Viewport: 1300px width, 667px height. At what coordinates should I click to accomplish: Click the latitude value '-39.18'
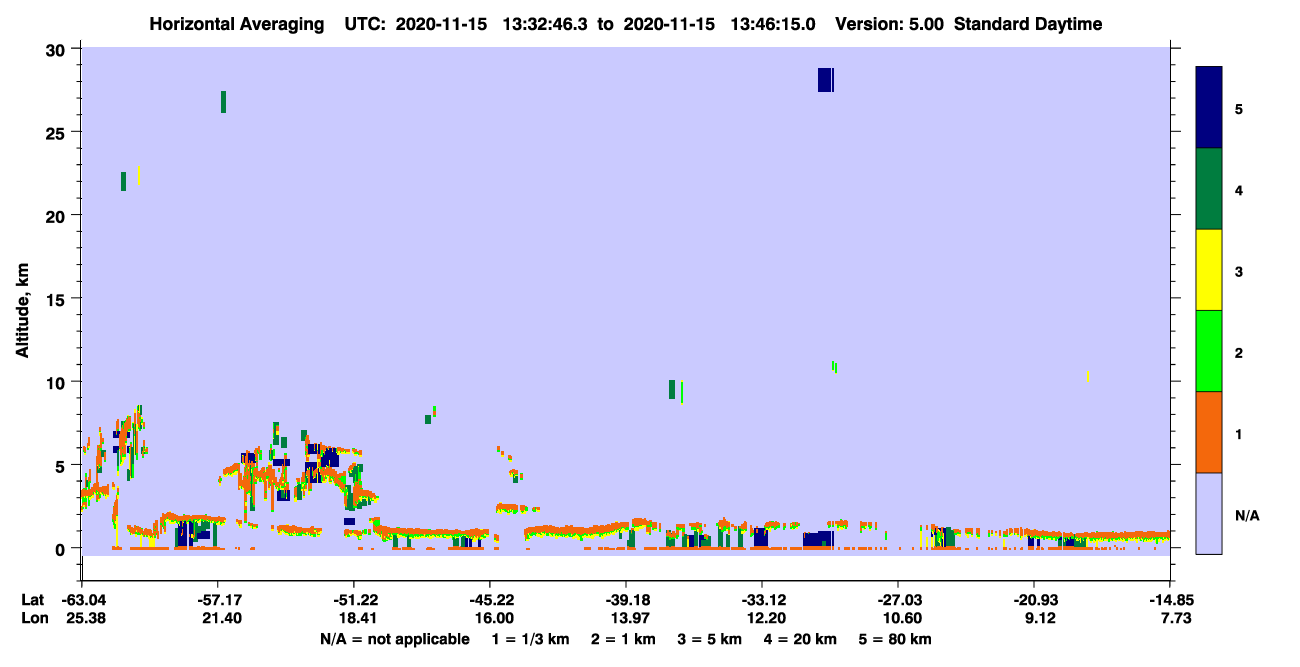(x=626, y=600)
